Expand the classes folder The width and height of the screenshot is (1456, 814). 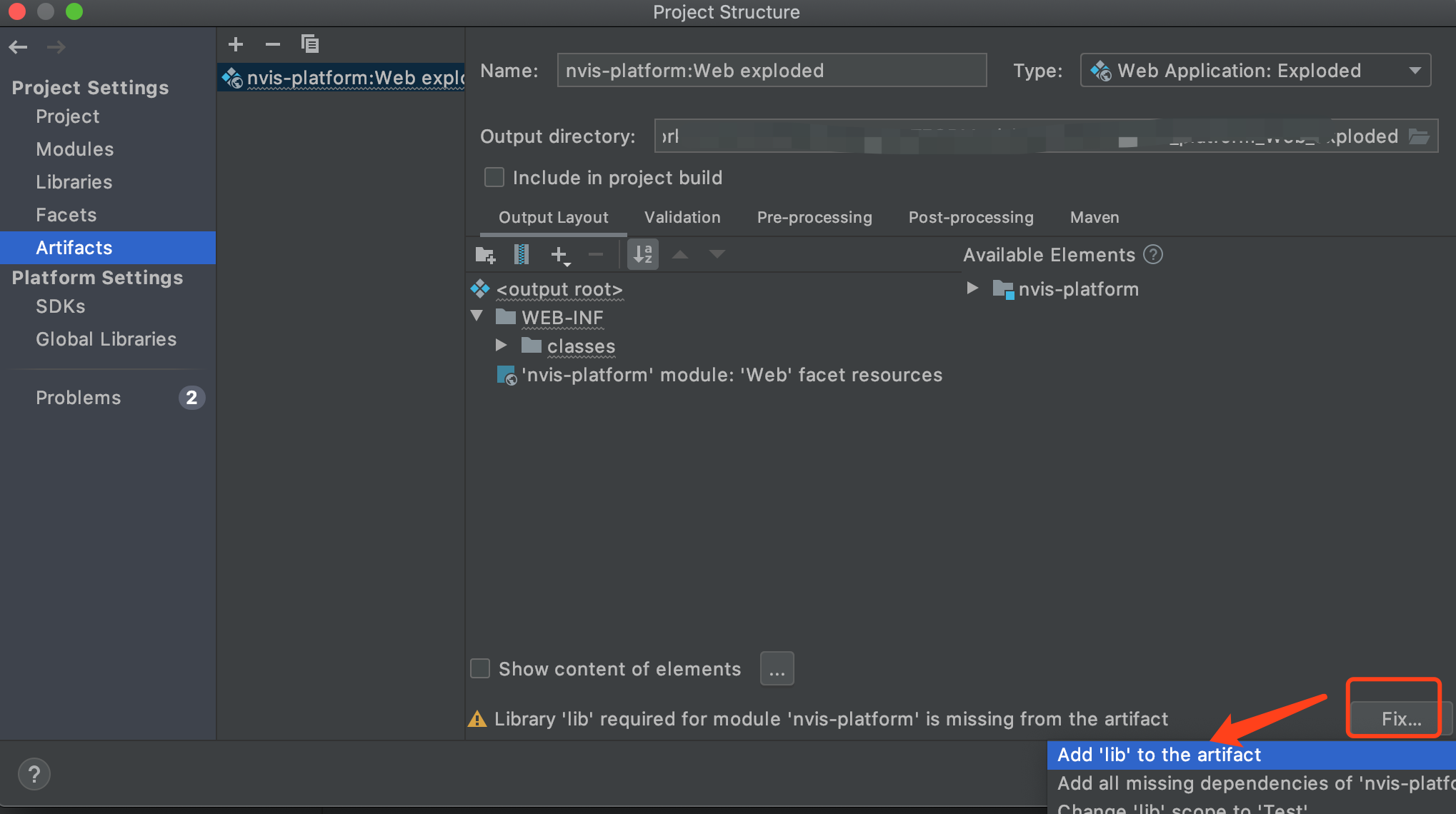502,346
